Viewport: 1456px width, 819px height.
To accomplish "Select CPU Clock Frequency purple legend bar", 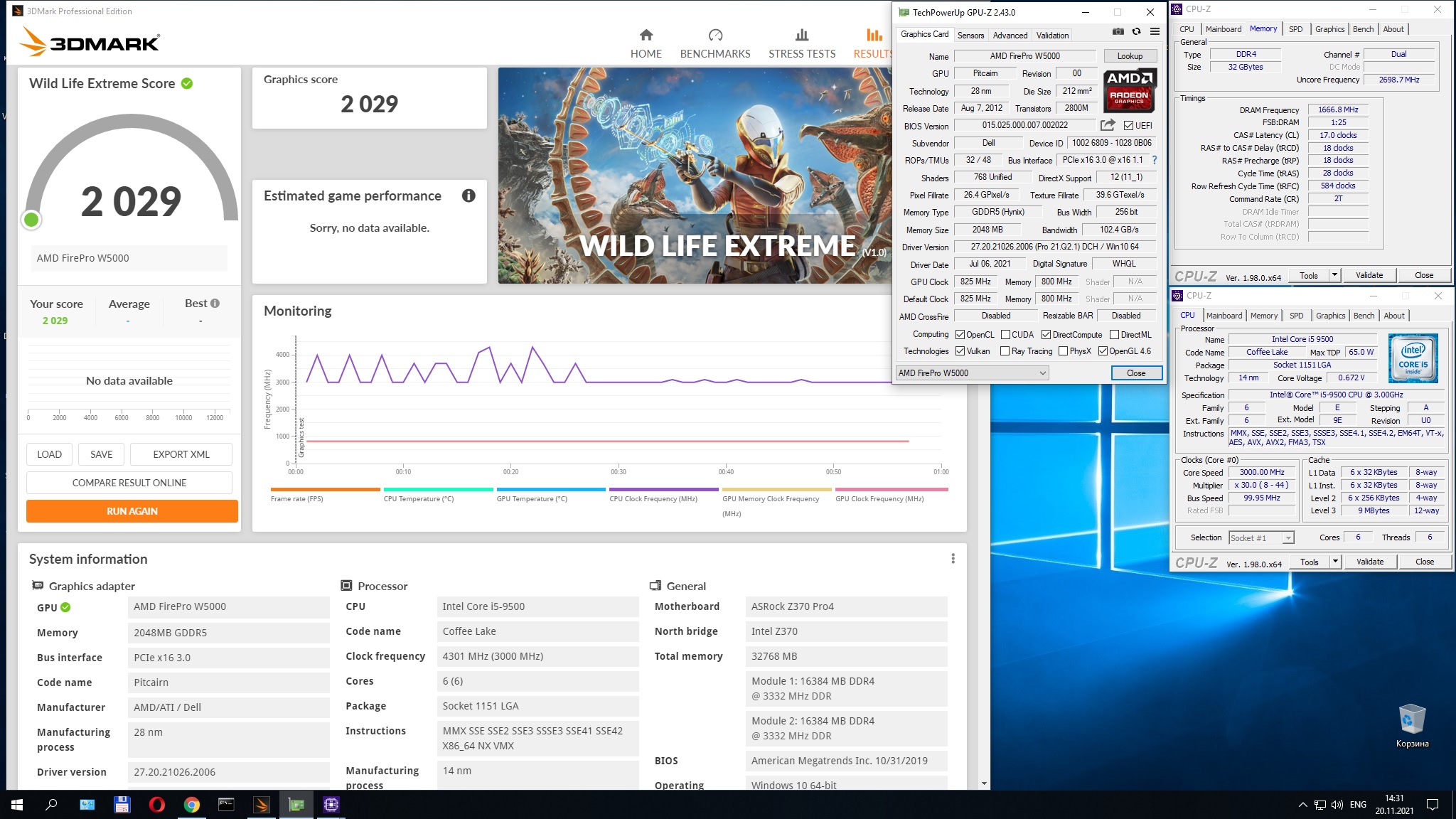I will (x=664, y=489).
